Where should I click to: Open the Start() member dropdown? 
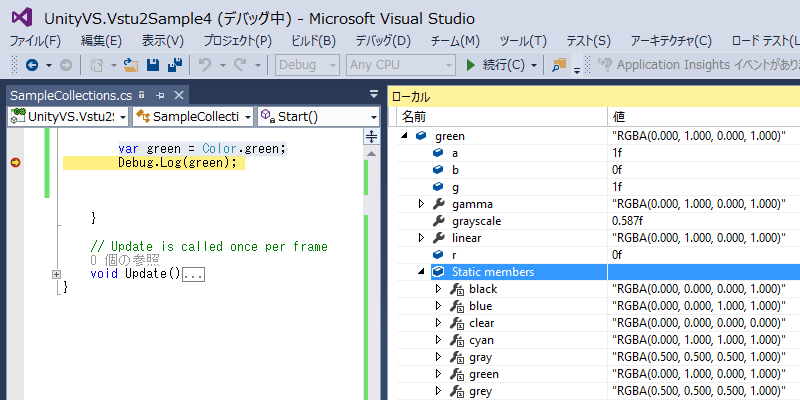(x=319, y=116)
